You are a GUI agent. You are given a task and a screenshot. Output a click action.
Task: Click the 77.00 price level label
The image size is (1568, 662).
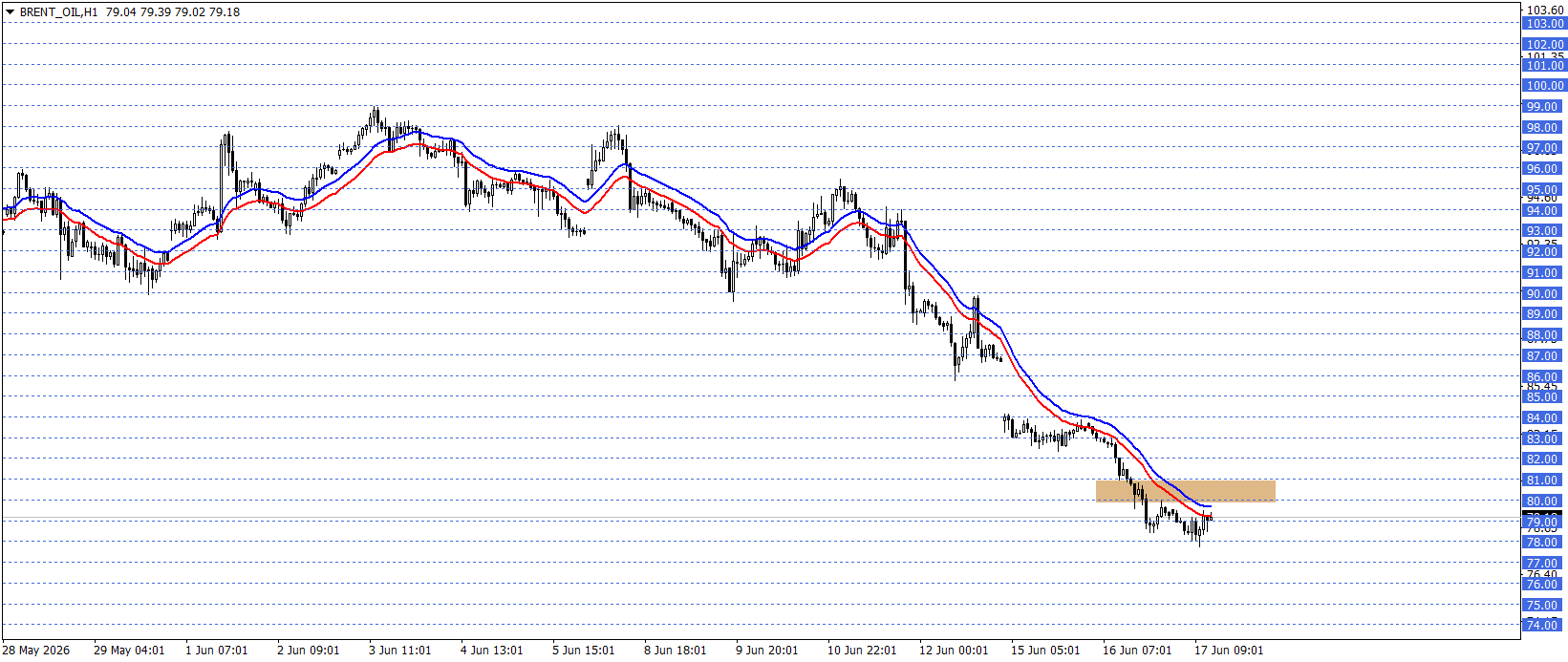point(1544,564)
